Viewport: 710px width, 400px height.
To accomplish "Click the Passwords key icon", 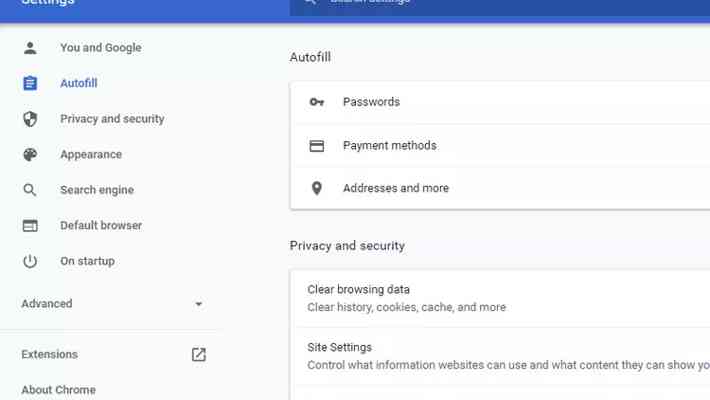I will pyautogui.click(x=317, y=102).
